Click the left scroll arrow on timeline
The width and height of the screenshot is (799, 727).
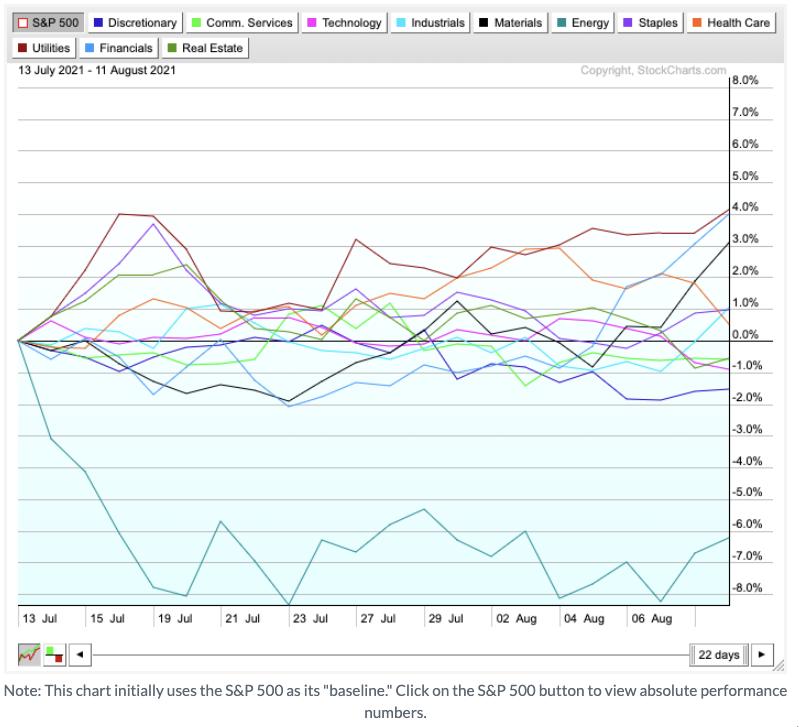(x=80, y=655)
